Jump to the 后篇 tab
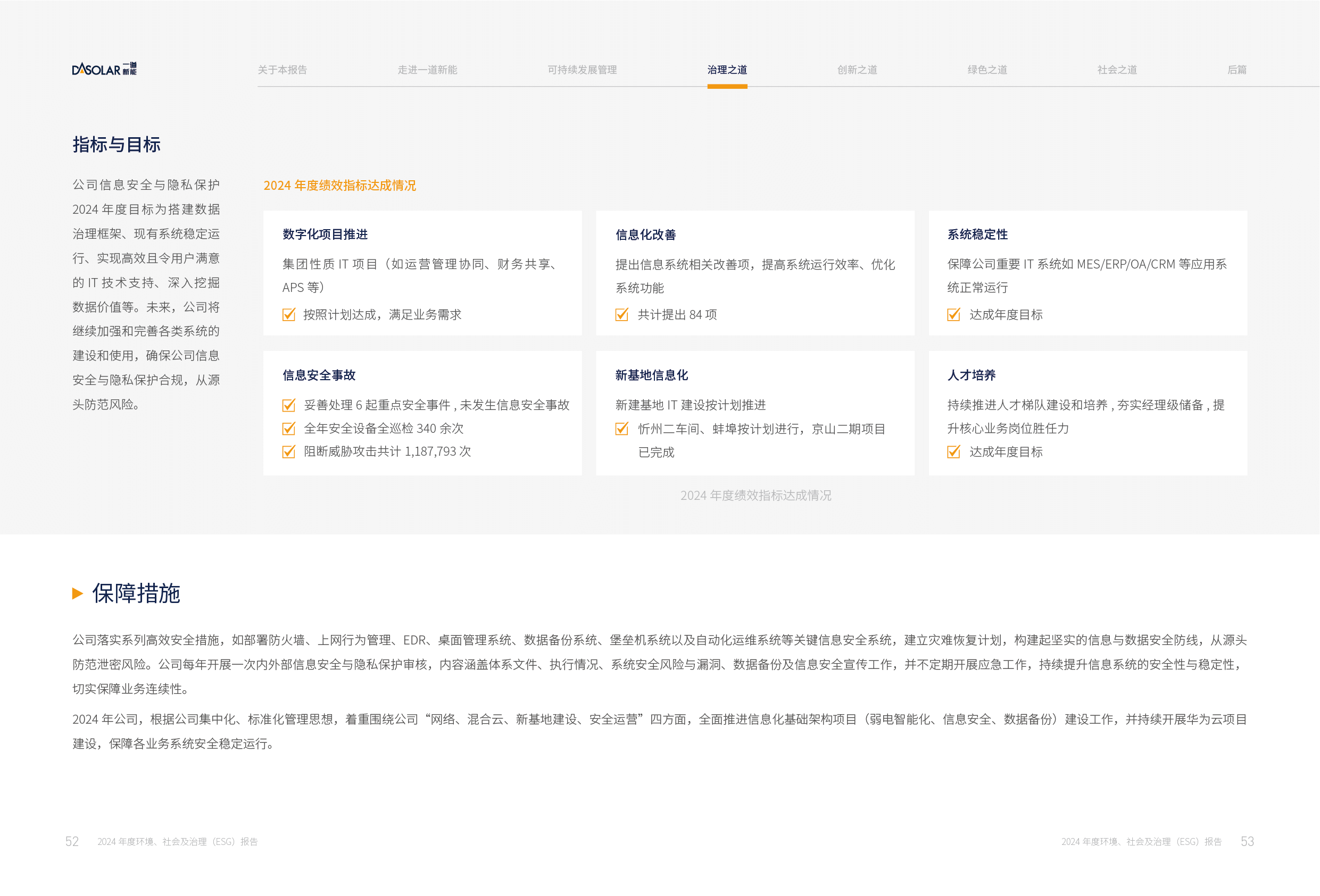The height and width of the screenshot is (896, 1320). pos(1236,70)
